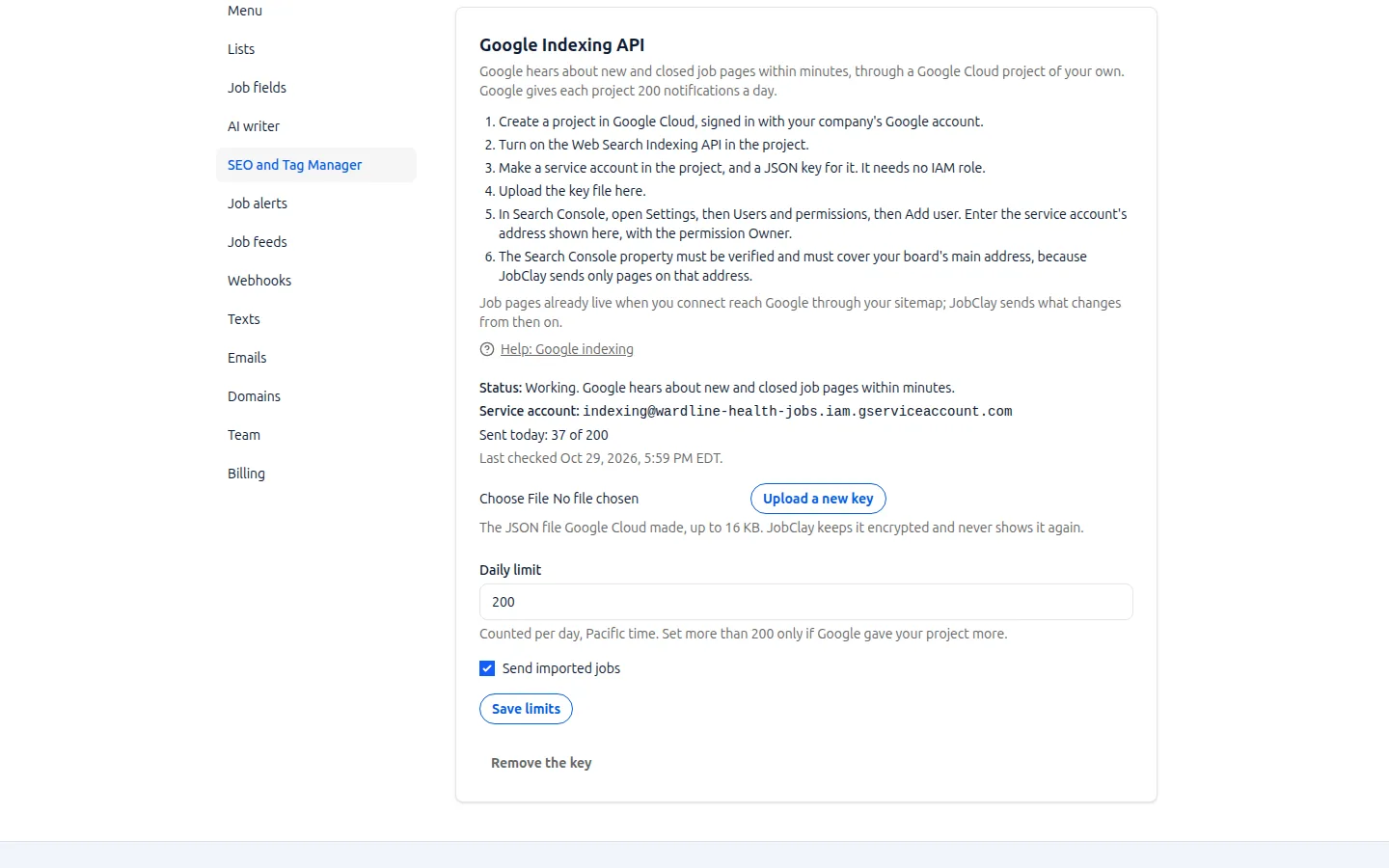Click the 'Send imported jobs' label text
This screenshot has width=1389, height=868.
click(x=561, y=668)
